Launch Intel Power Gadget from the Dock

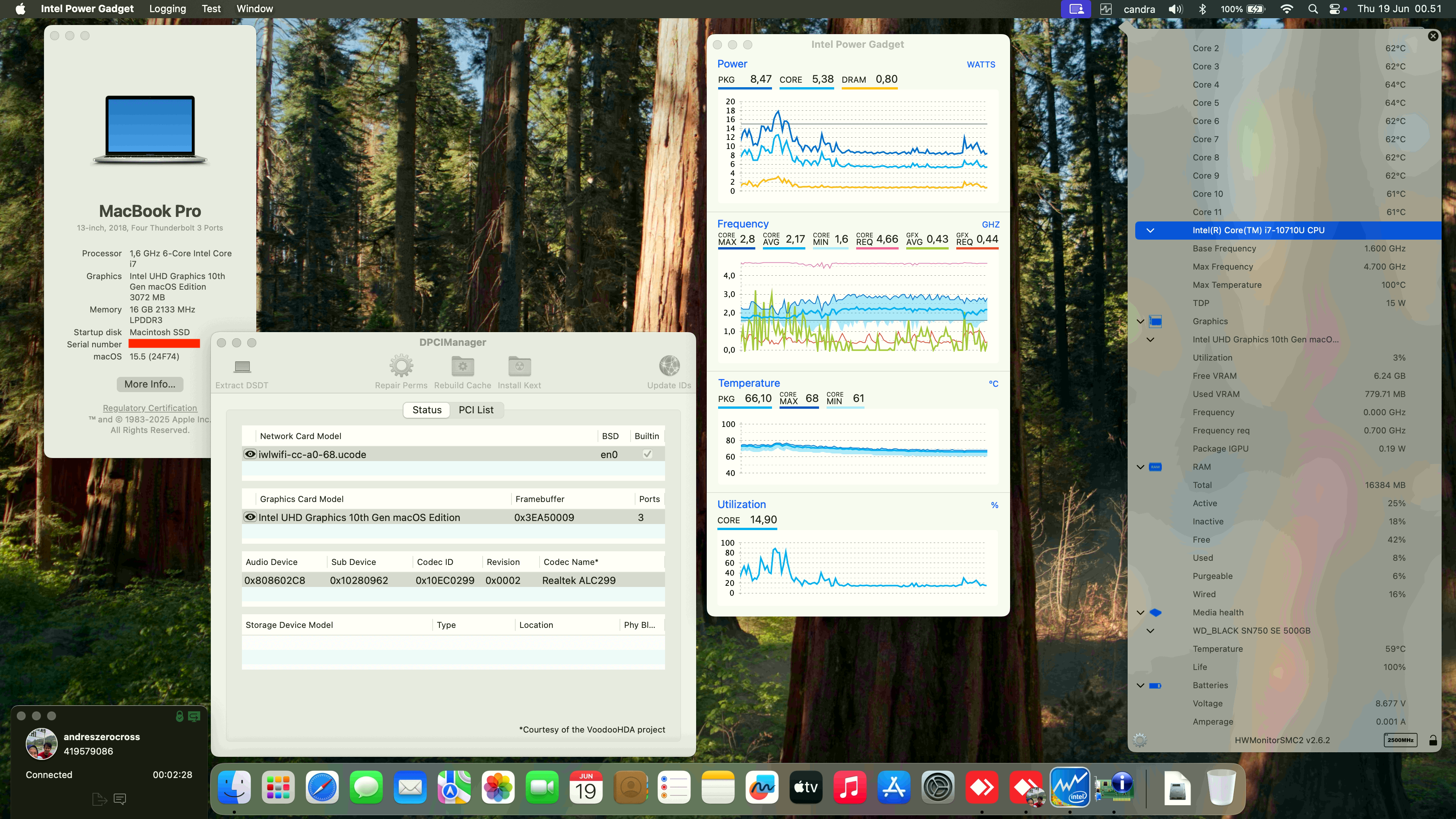(1070, 787)
